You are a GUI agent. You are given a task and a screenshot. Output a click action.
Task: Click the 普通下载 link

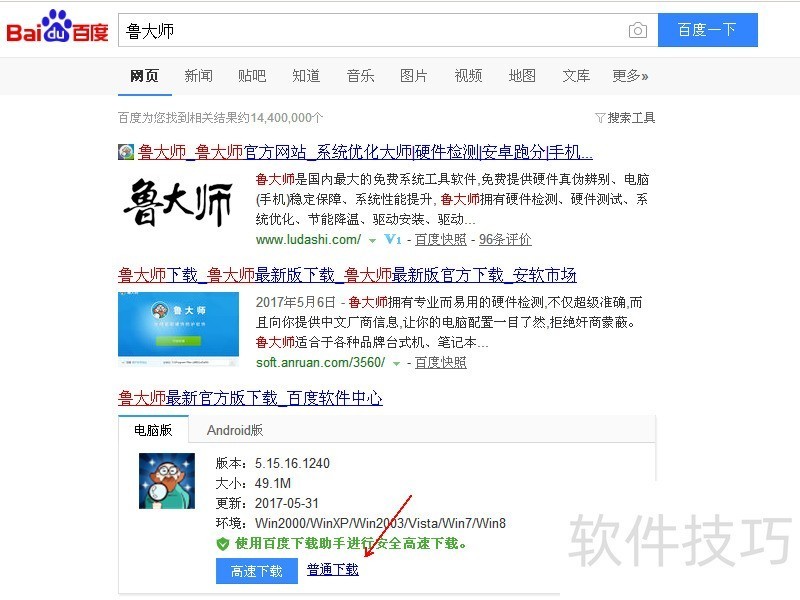click(333, 569)
